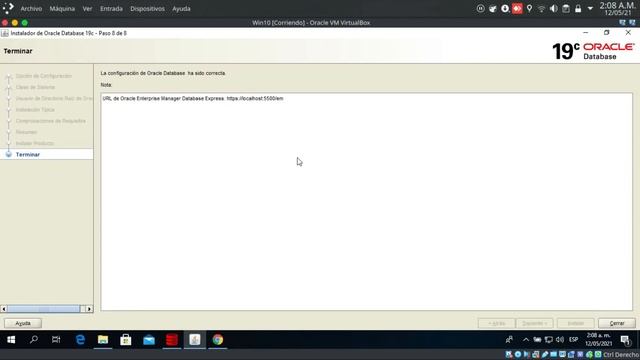This screenshot has width=640, height=360.
Task: Click the greyed Siguiente button
Action: click(x=534, y=323)
